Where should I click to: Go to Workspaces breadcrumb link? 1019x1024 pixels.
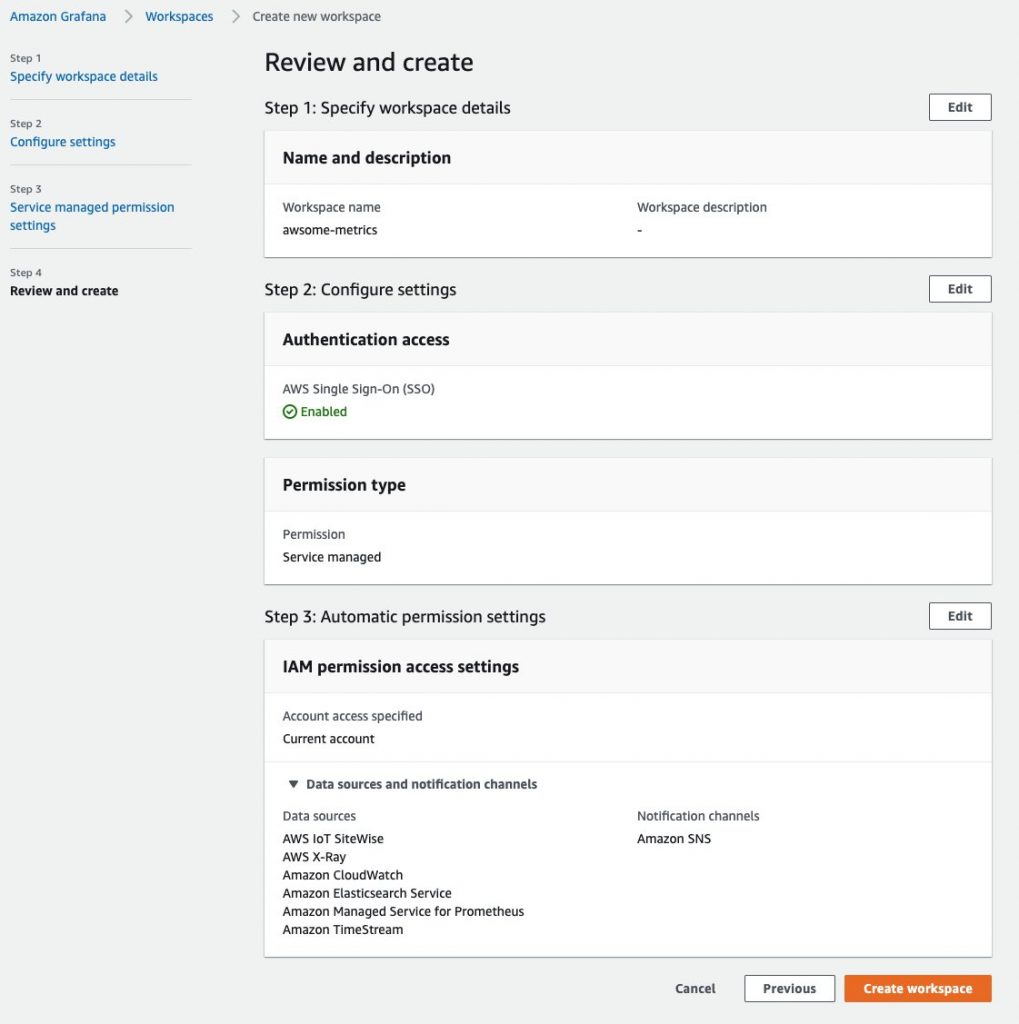point(179,16)
